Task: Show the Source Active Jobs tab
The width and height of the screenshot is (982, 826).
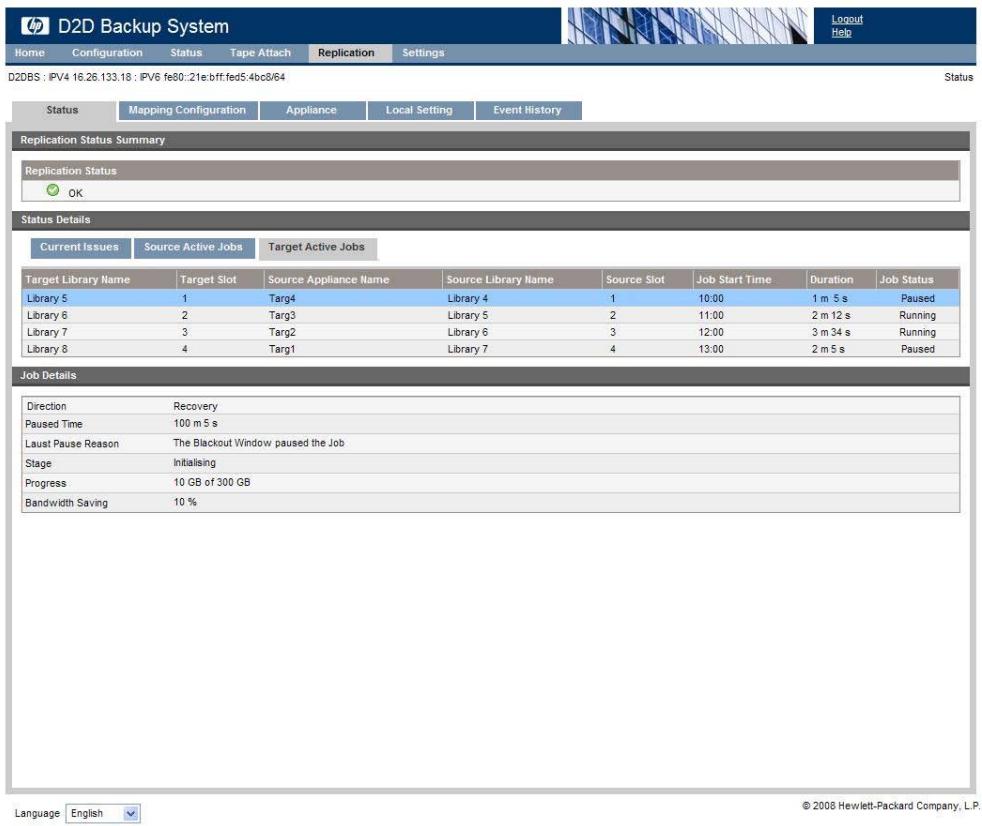Action: pos(194,247)
